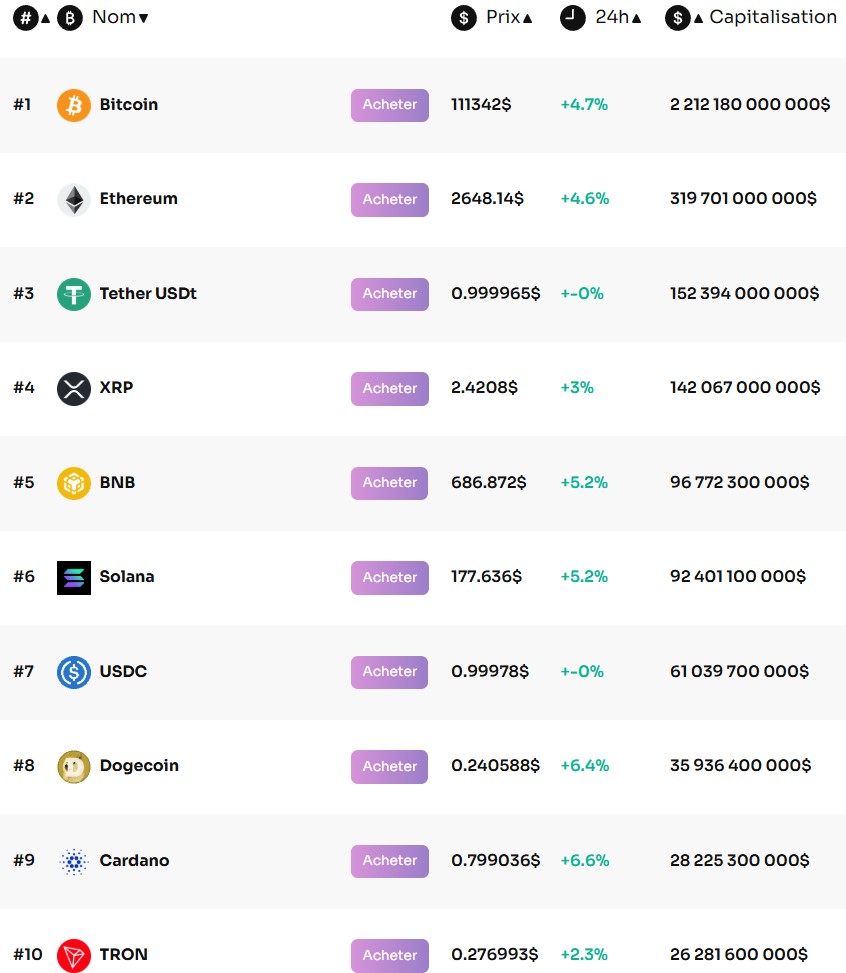Screen dimensions: 846x973
Task: Click the Dogecoin logo
Action: (74, 766)
